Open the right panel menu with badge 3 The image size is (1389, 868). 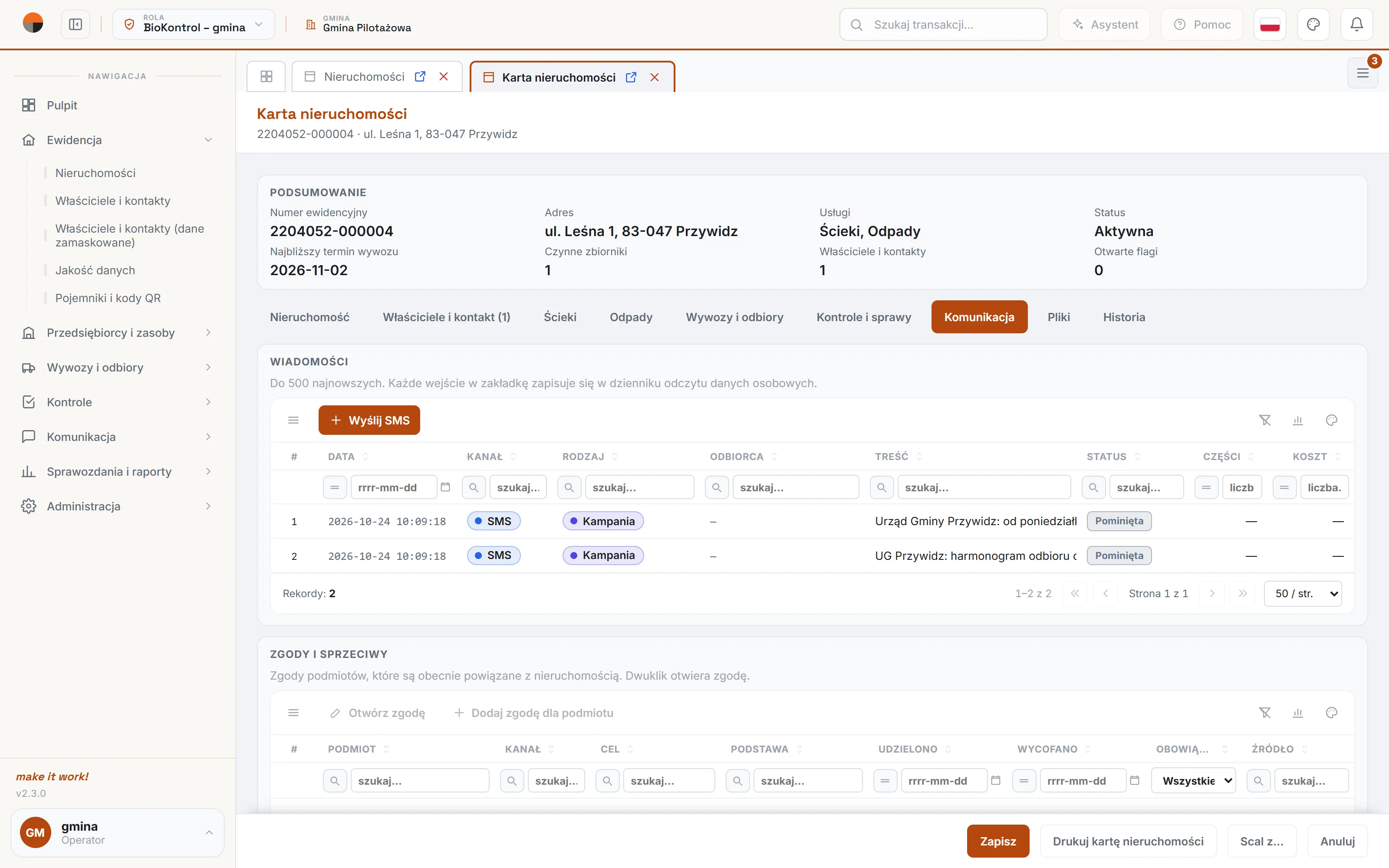[x=1363, y=73]
